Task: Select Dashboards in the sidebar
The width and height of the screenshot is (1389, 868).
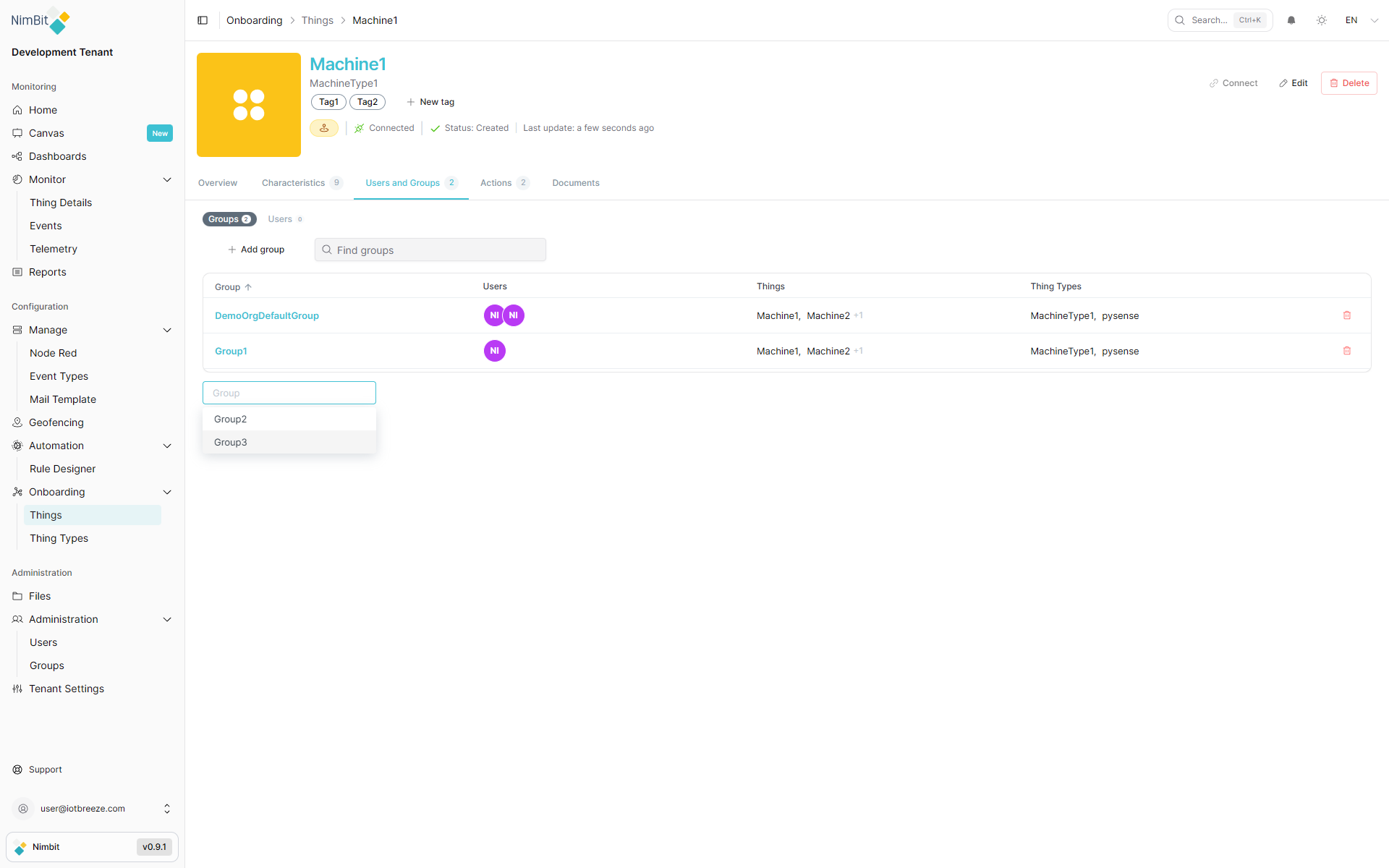Action: 57,156
